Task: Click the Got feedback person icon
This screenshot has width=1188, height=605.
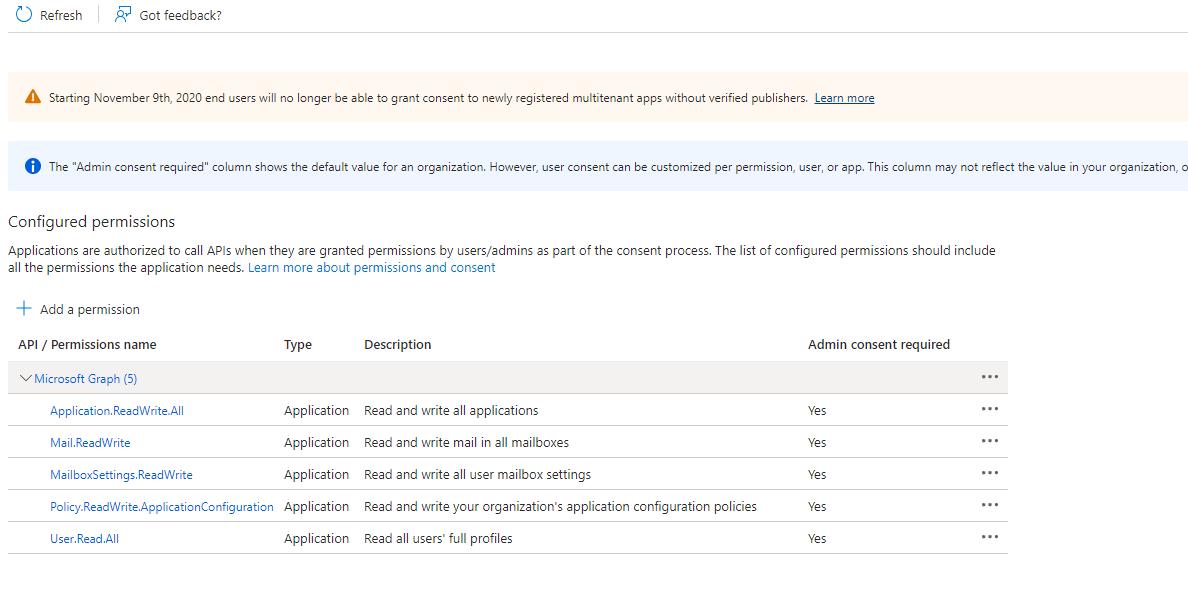Action: 123,14
